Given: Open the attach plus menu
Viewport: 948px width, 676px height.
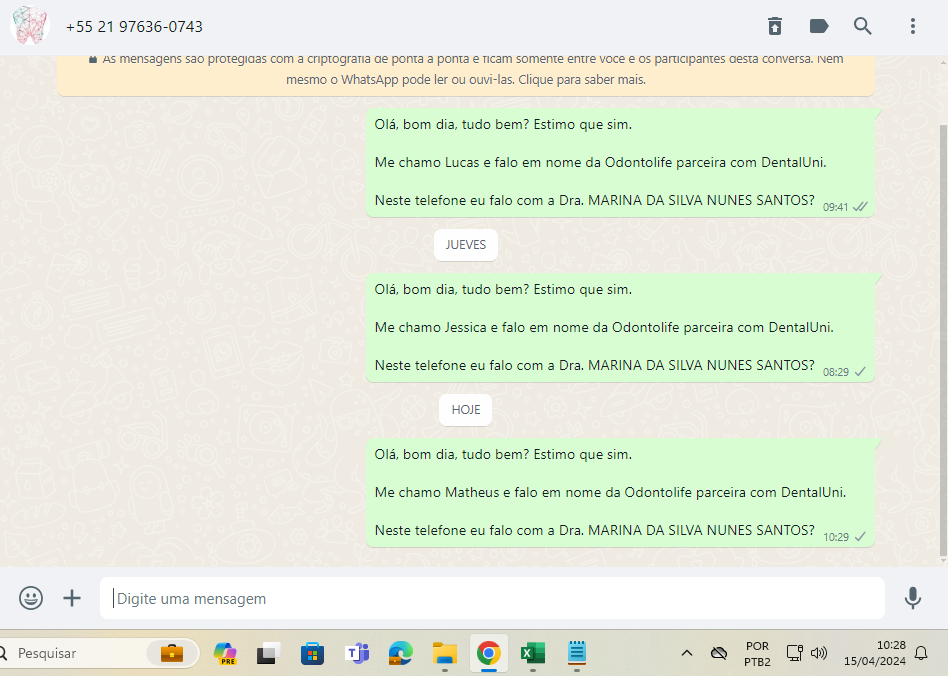Looking at the screenshot, I should pyautogui.click(x=72, y=598).
